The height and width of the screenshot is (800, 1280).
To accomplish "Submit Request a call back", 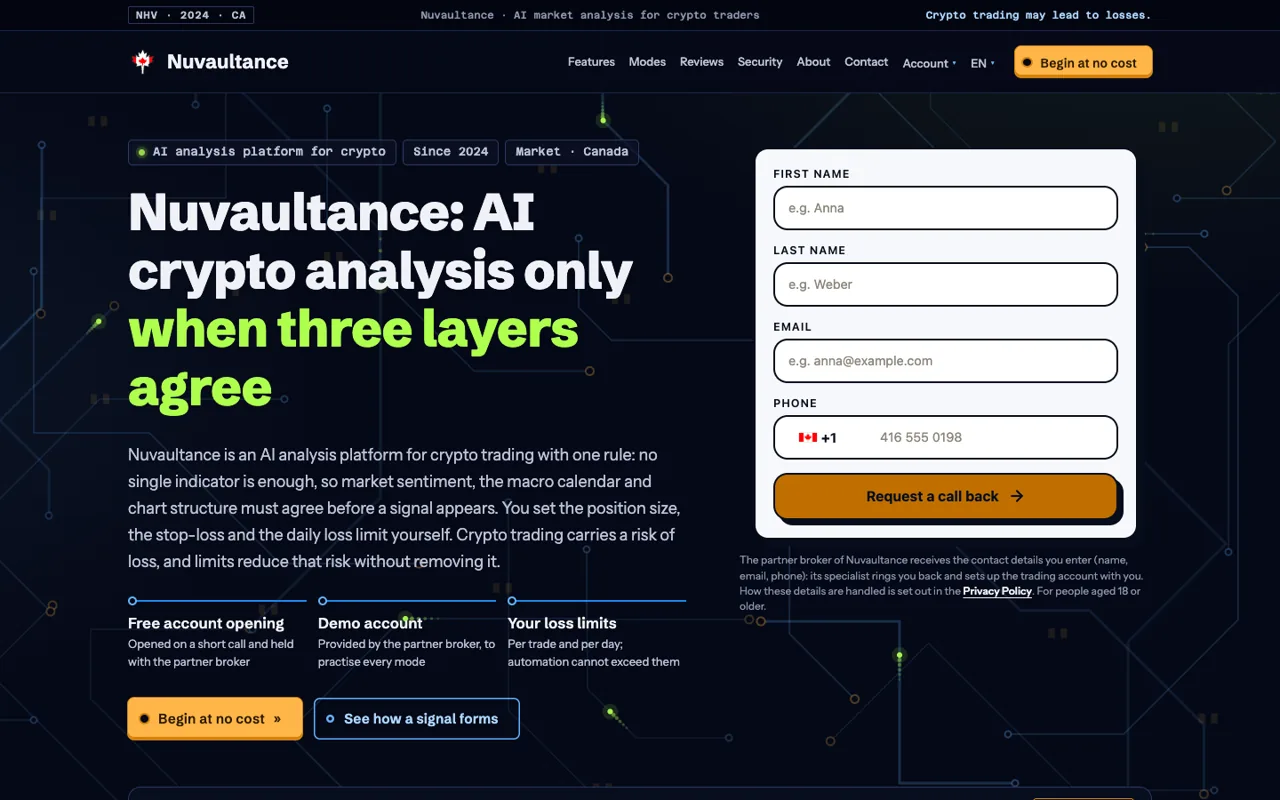I will pyautogui.click(x=945, y=496).
